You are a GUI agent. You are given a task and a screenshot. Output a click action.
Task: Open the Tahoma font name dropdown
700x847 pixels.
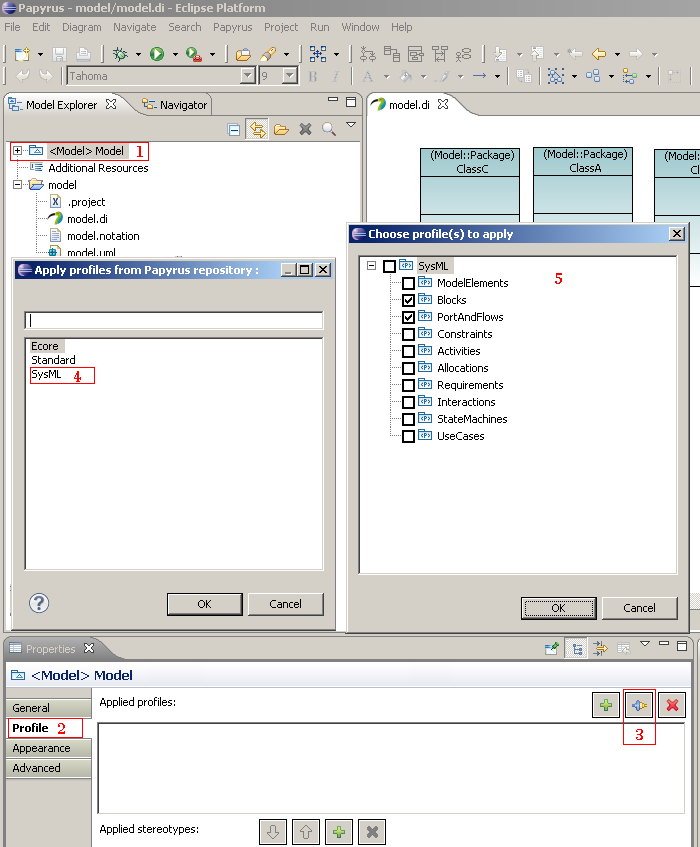click(x=247, y=76)
